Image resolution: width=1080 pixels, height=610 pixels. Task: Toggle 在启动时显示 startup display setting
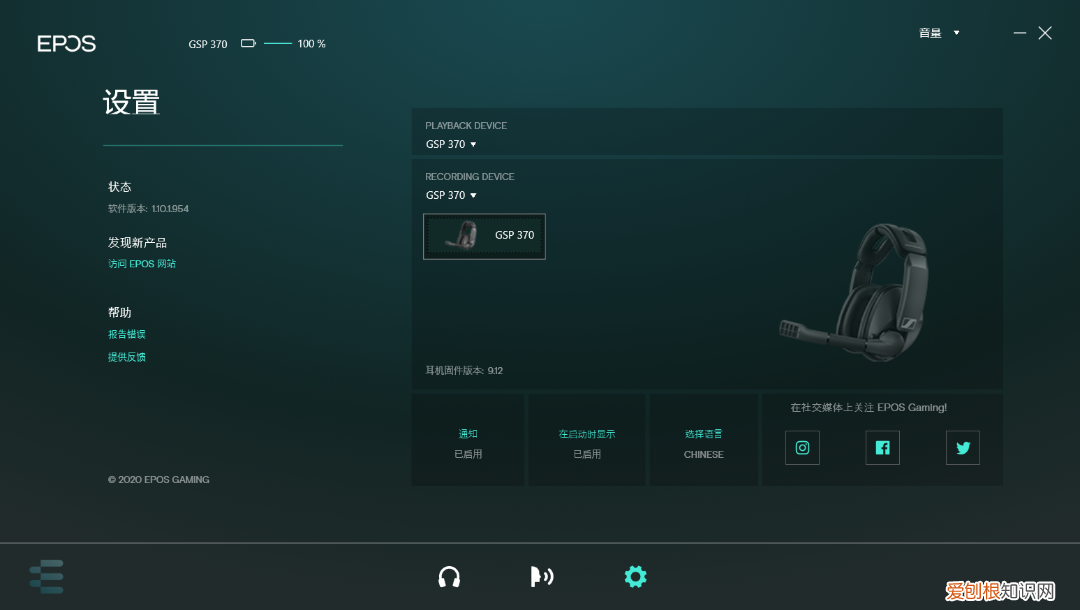pyautogui.click(x=586, y=433)
